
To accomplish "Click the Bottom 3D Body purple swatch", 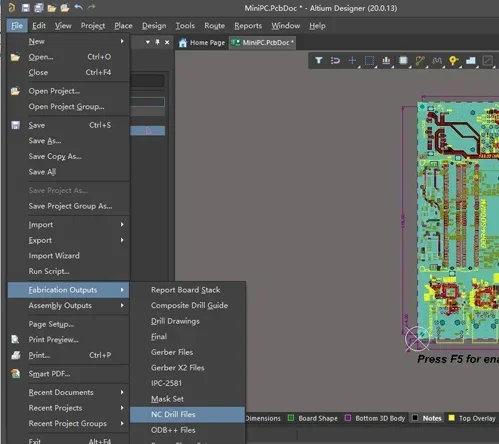I will 348,418.
